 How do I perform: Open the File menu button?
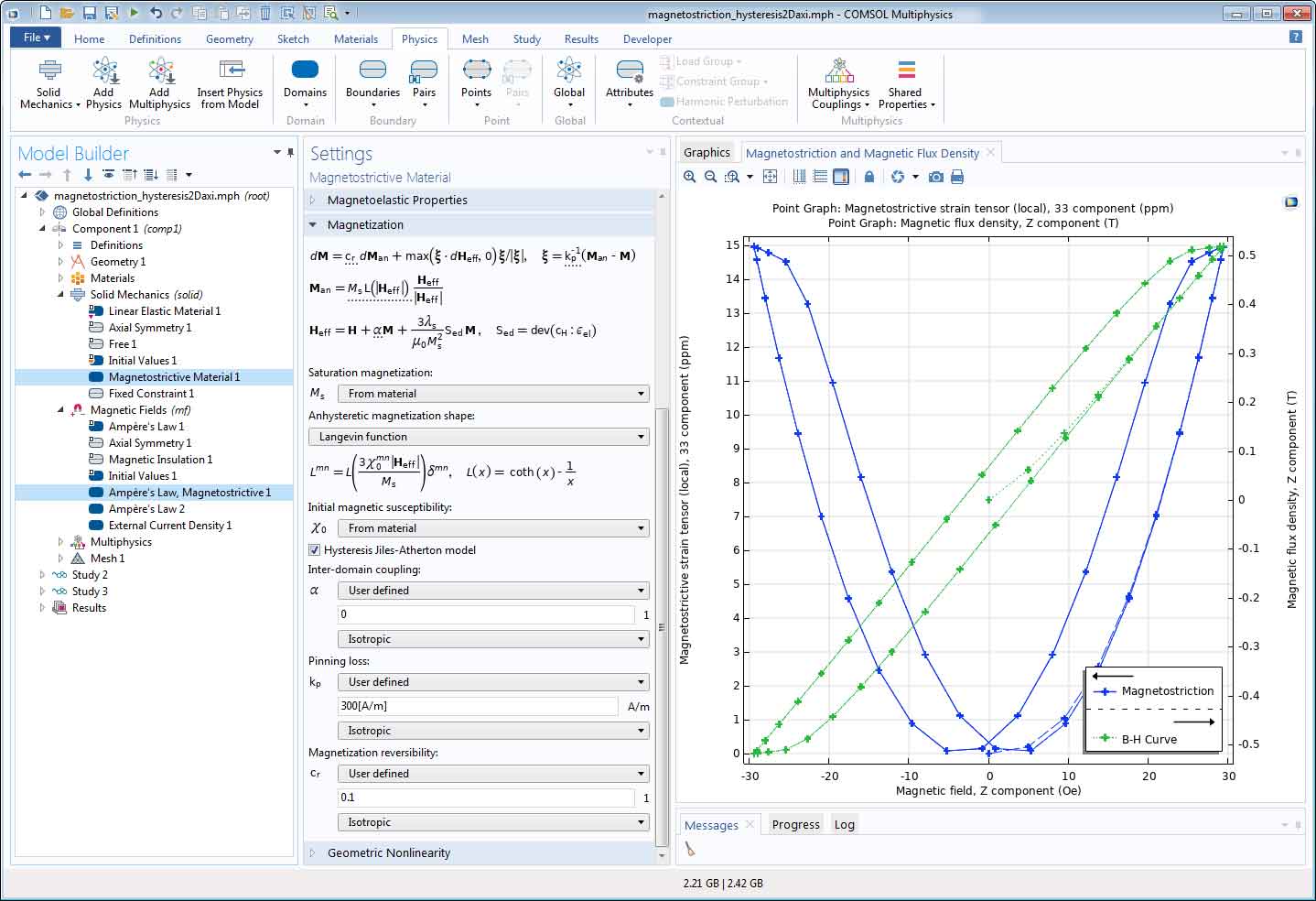(36, 38)
